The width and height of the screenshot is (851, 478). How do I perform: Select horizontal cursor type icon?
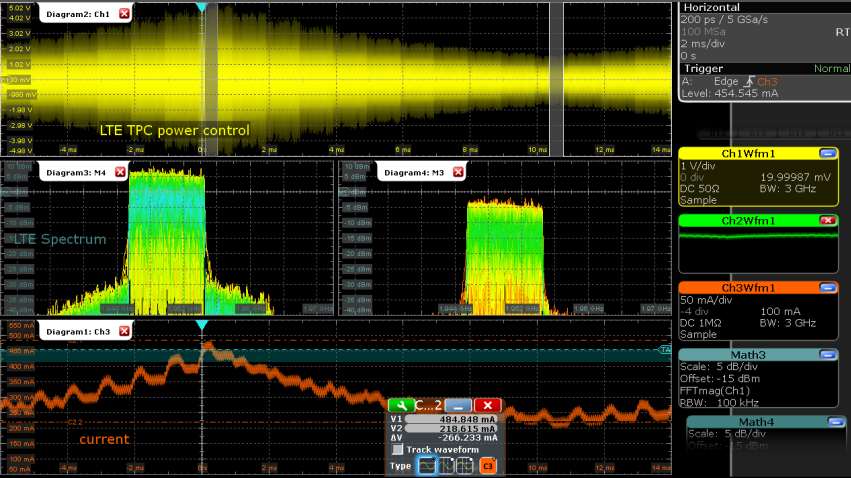coord(427,466)
